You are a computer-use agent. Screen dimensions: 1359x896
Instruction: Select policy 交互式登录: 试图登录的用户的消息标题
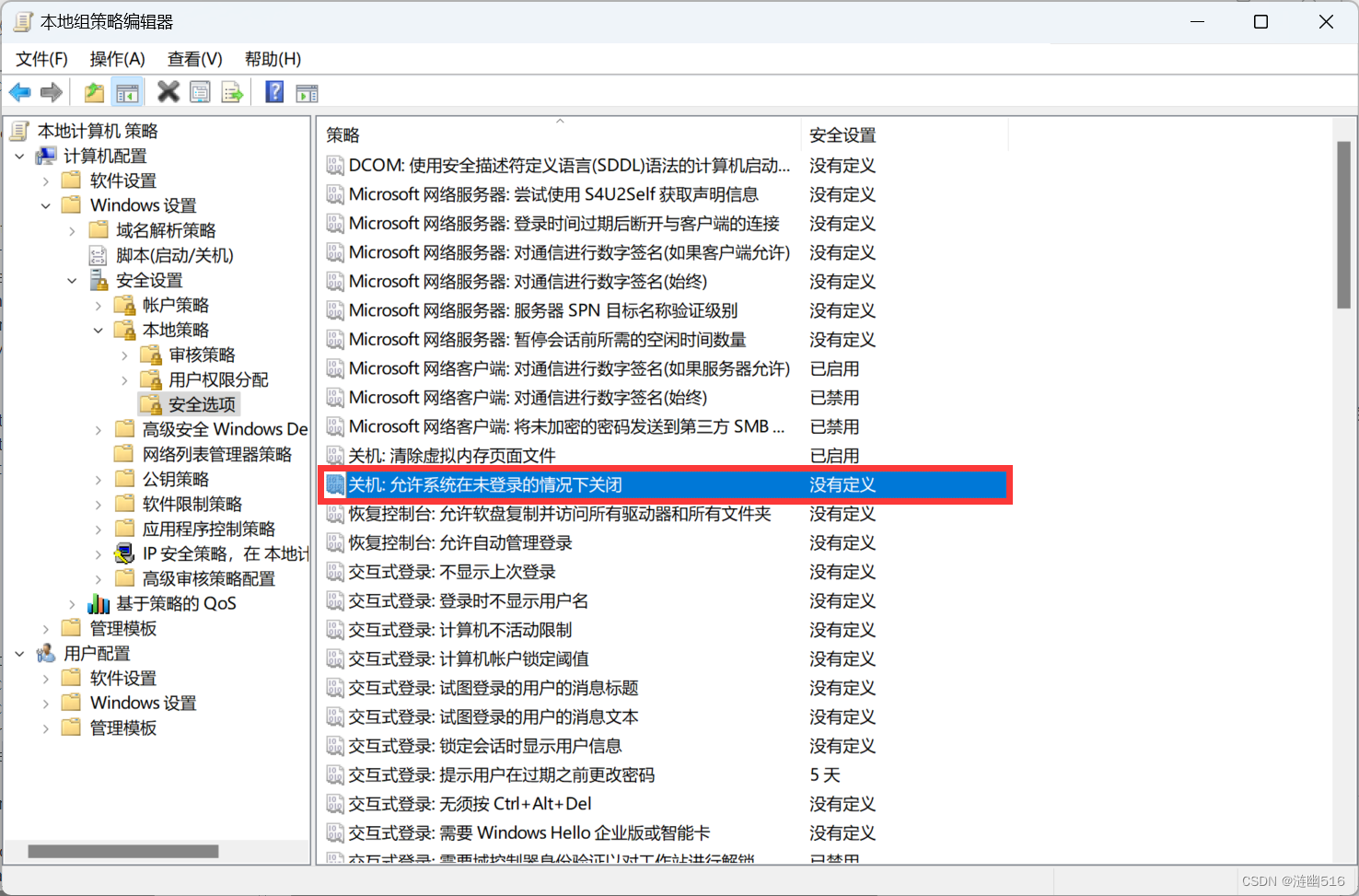[493, 688]
